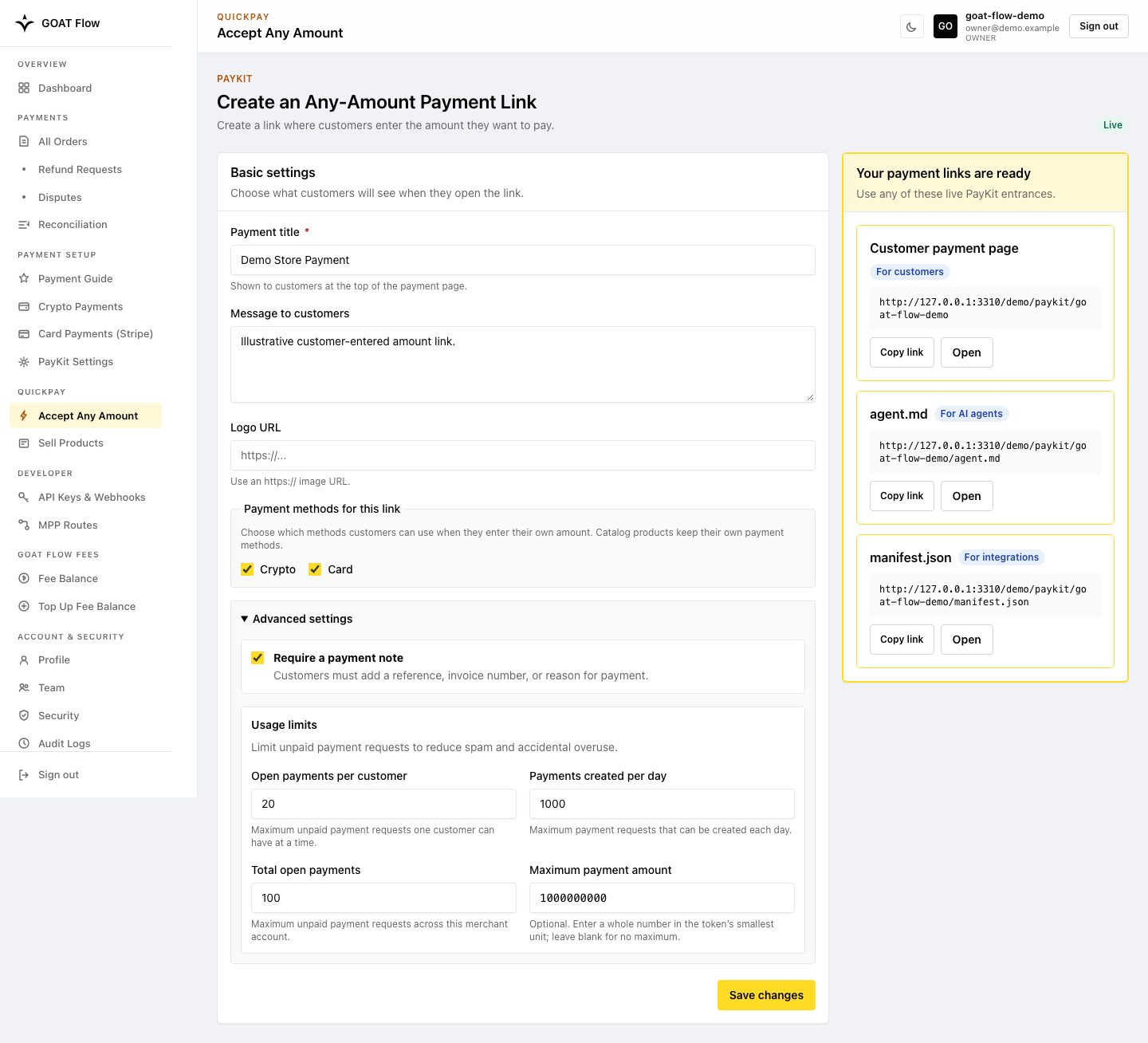The image size is (1148, 1043).
Task: Click the Card Payments (Stripe) card icon
Action: click(x=24, y=334)
